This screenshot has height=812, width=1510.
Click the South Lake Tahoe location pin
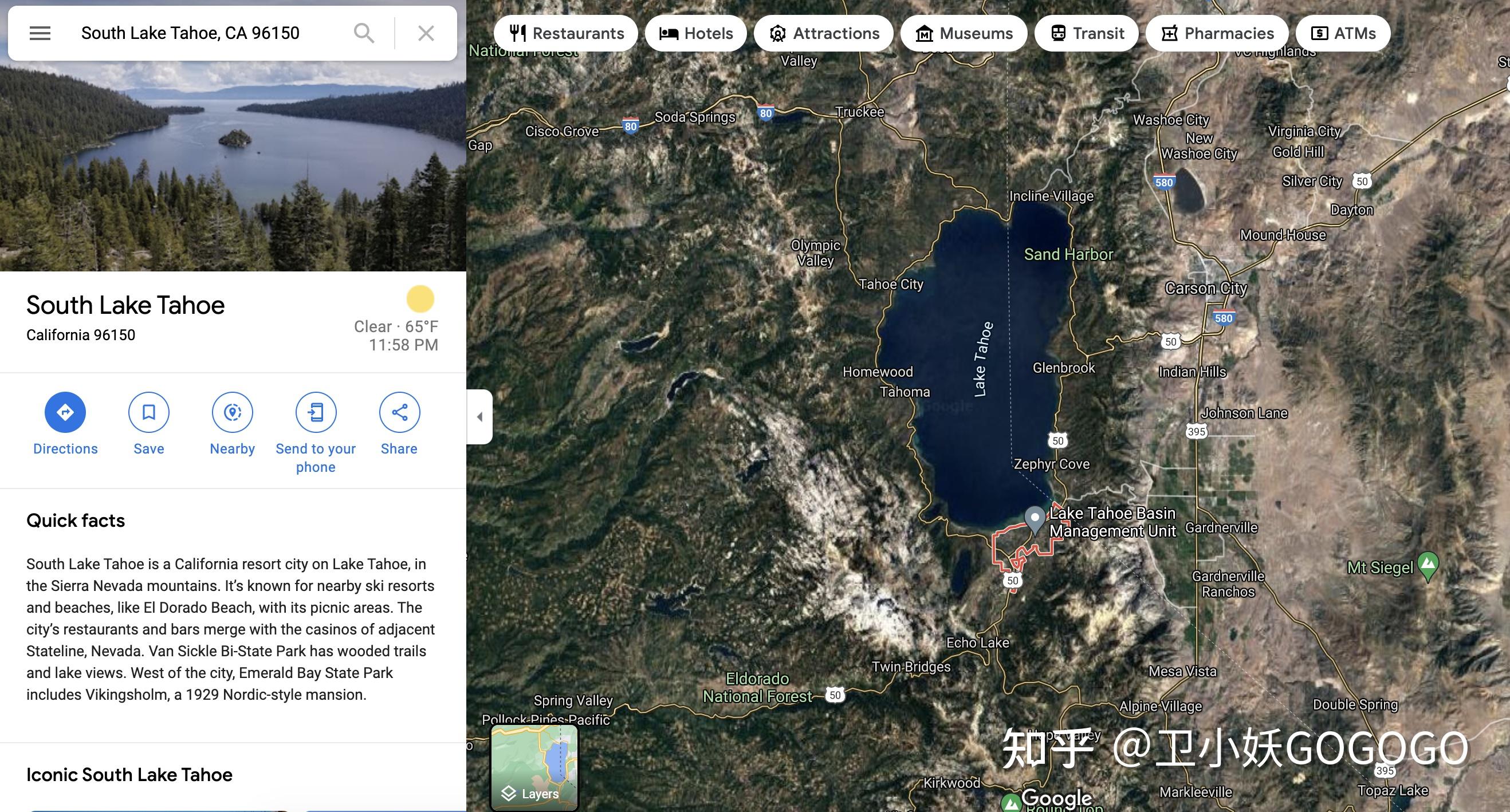[x=1035, y=521]
